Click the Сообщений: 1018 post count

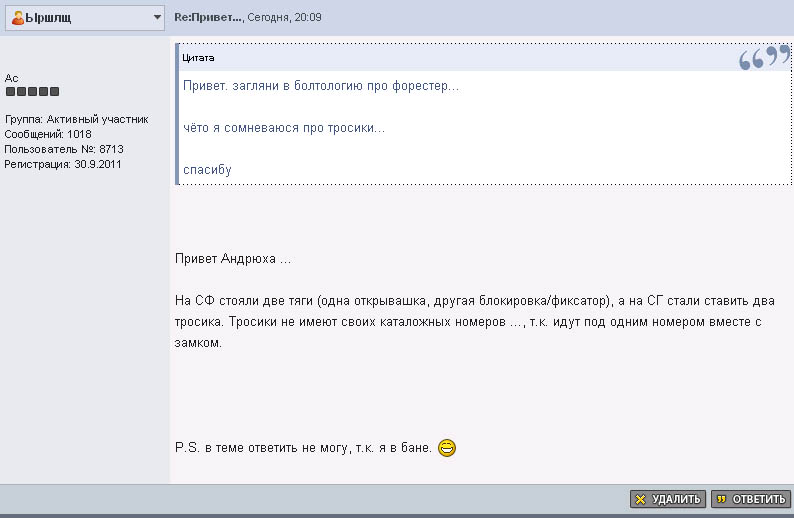[x=48, y=134]
